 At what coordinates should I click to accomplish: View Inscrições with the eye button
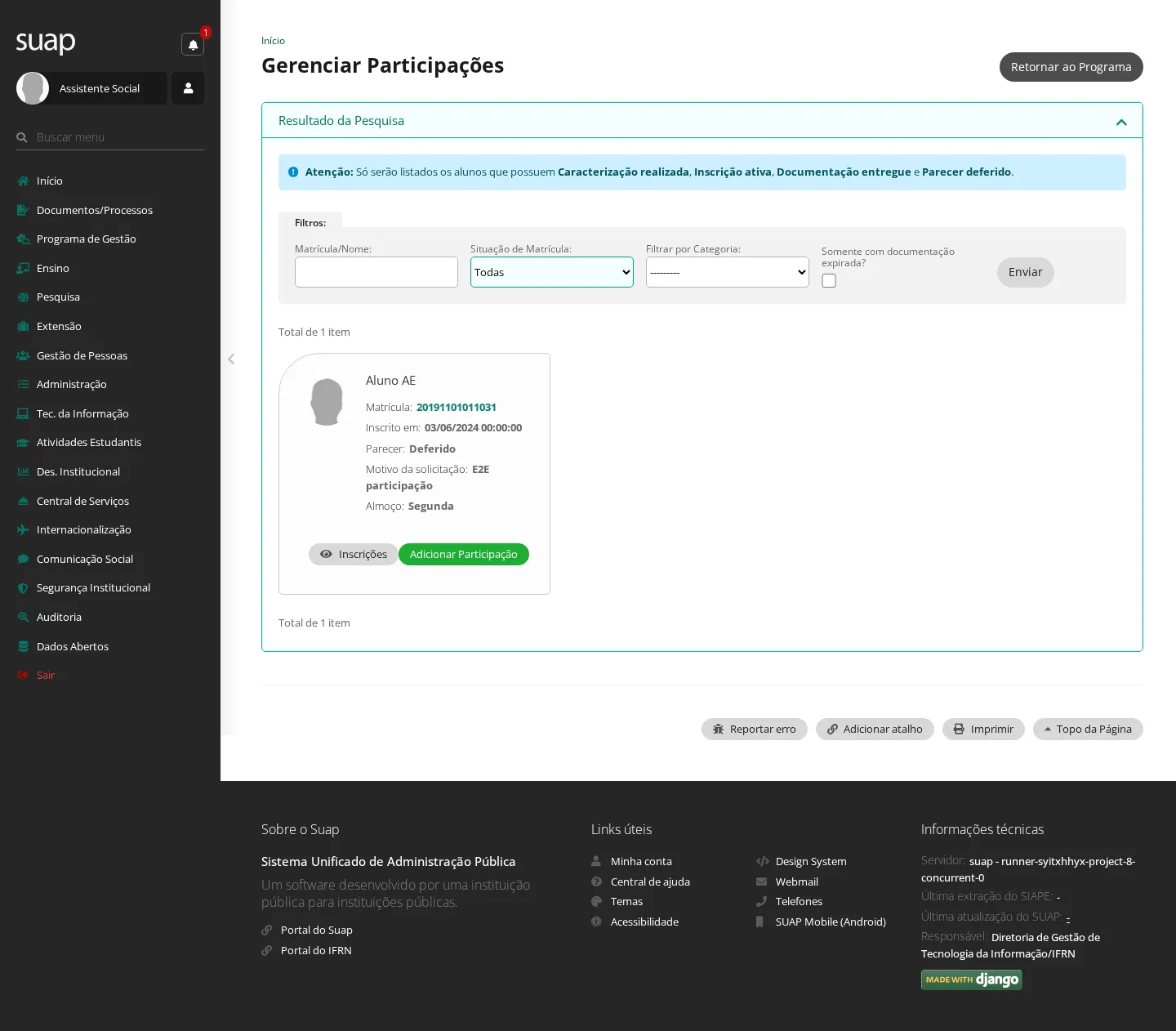[x=353, y=554]
